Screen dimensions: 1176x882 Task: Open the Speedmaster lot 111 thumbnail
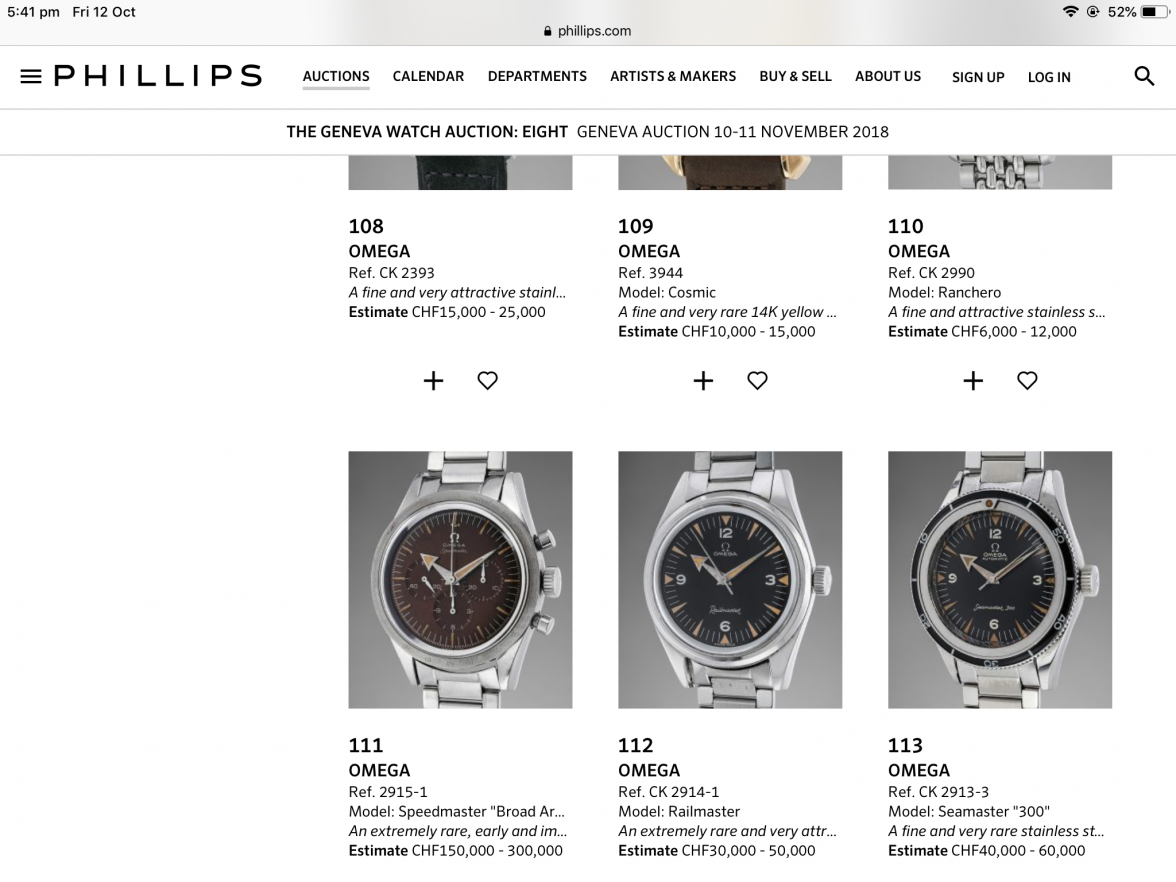(460, 580)
